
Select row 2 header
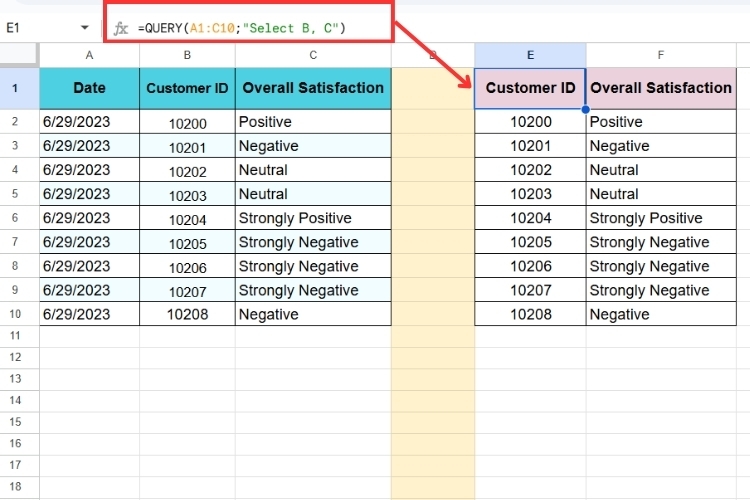(15, 122)
